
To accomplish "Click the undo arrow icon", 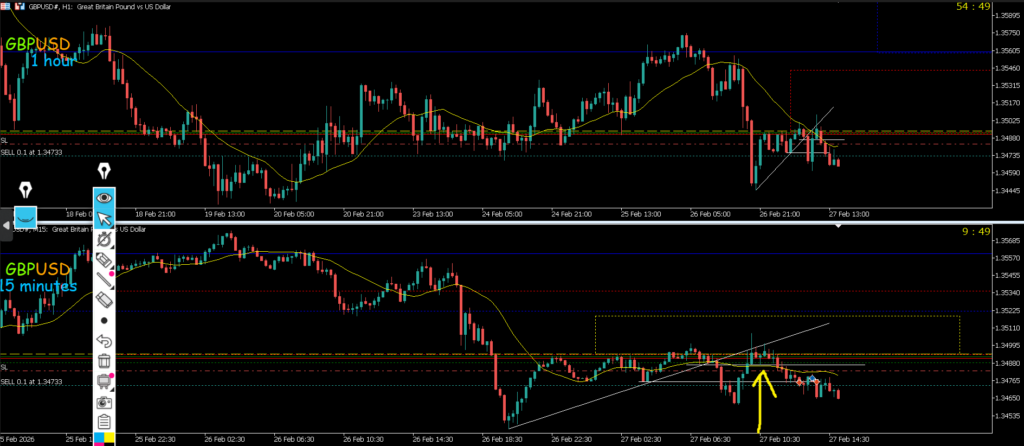I will click(104, 341).
